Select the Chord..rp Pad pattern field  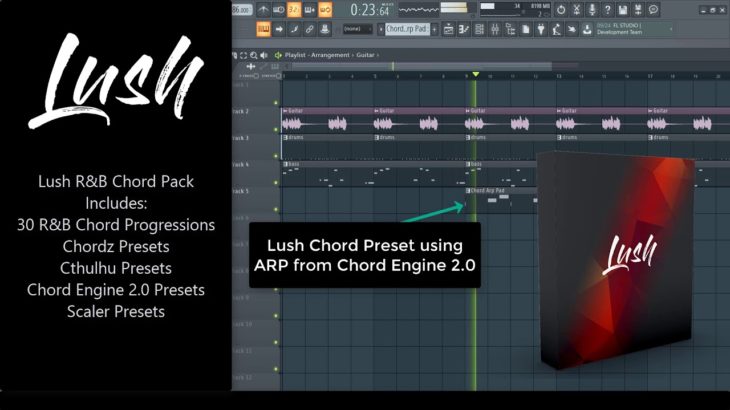pos(407,29)
